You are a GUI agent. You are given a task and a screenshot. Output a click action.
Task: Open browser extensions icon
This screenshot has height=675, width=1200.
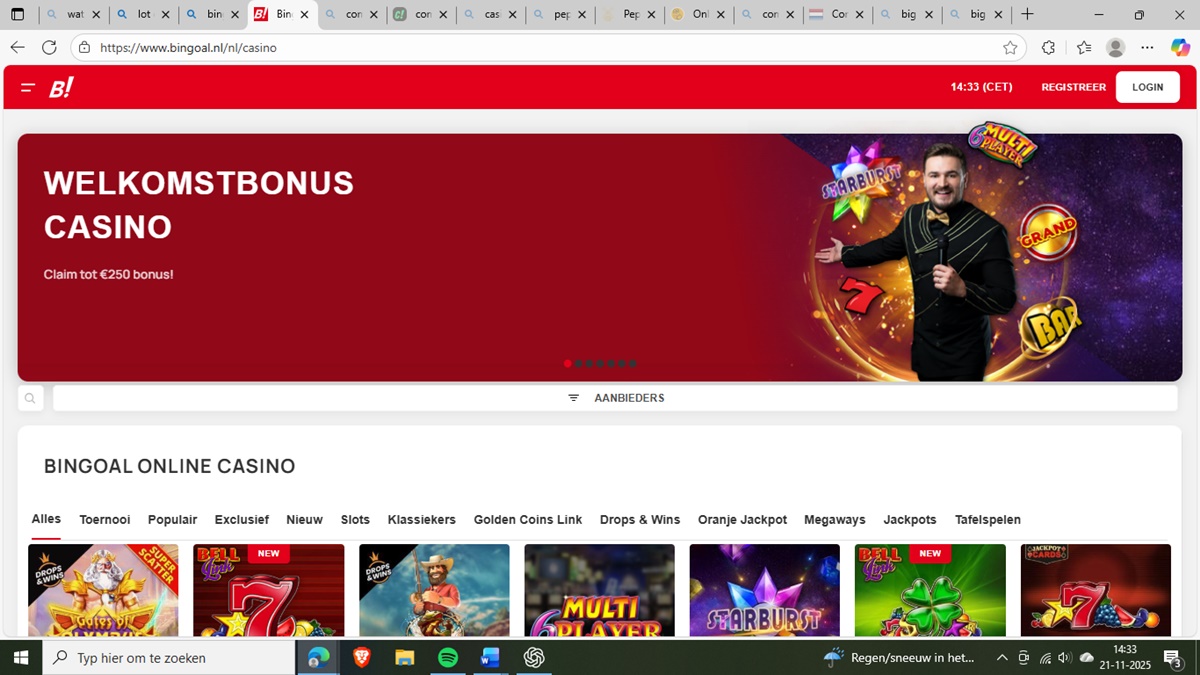(x=1048, y=48)
